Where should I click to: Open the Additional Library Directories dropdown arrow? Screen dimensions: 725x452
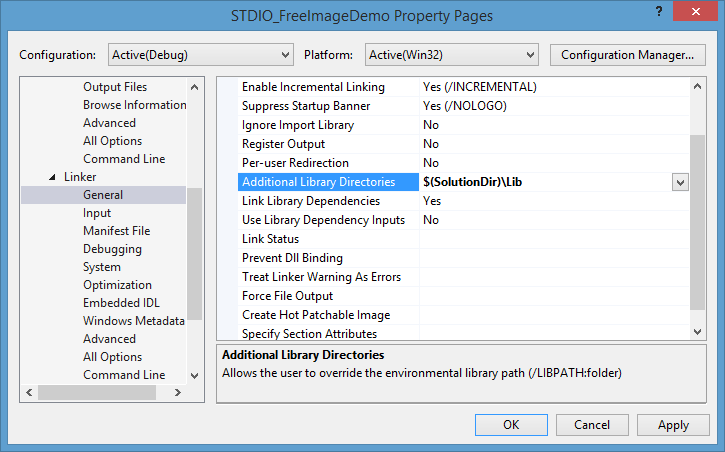pos(680,182)
